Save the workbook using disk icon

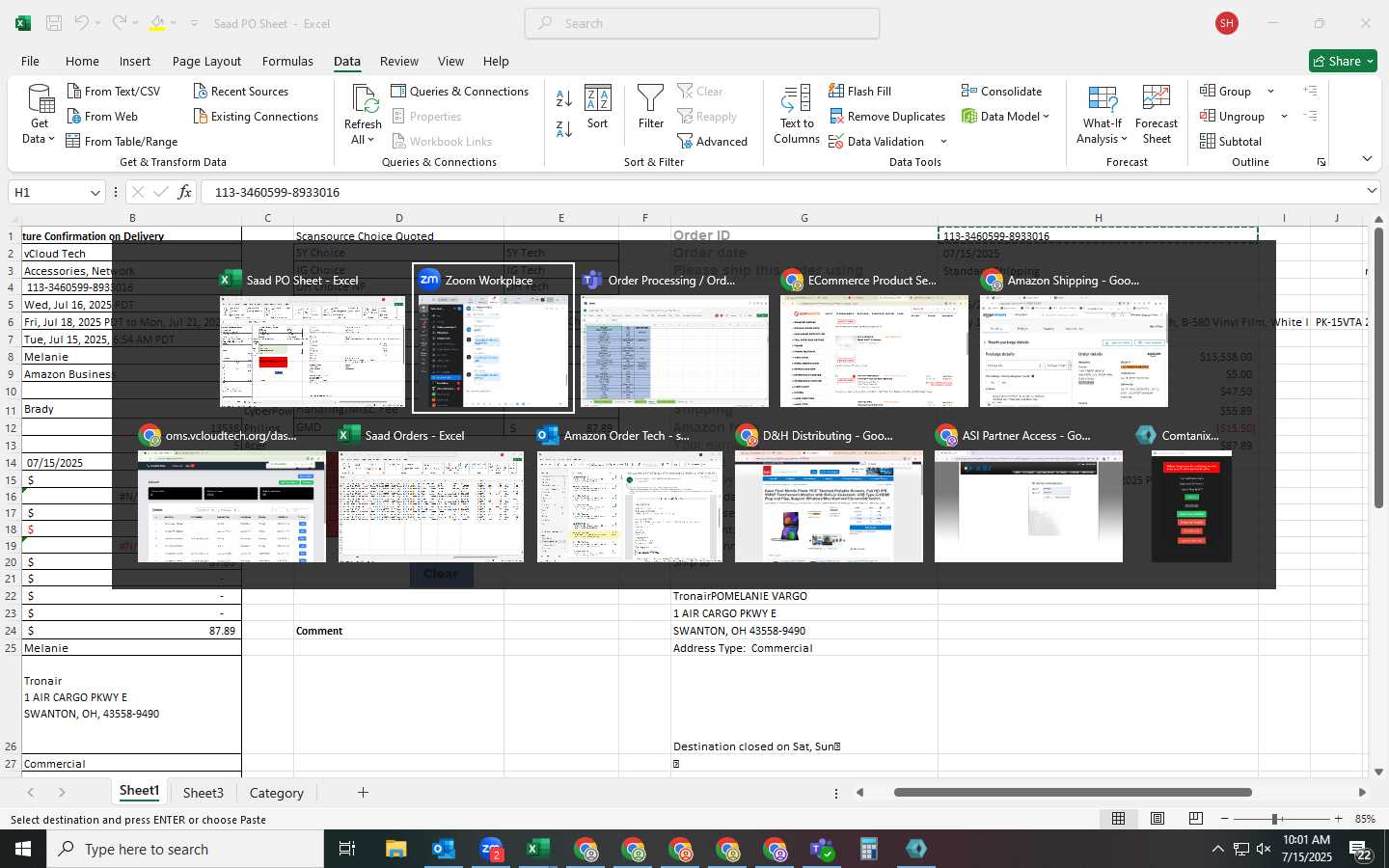tap(54, 23)
